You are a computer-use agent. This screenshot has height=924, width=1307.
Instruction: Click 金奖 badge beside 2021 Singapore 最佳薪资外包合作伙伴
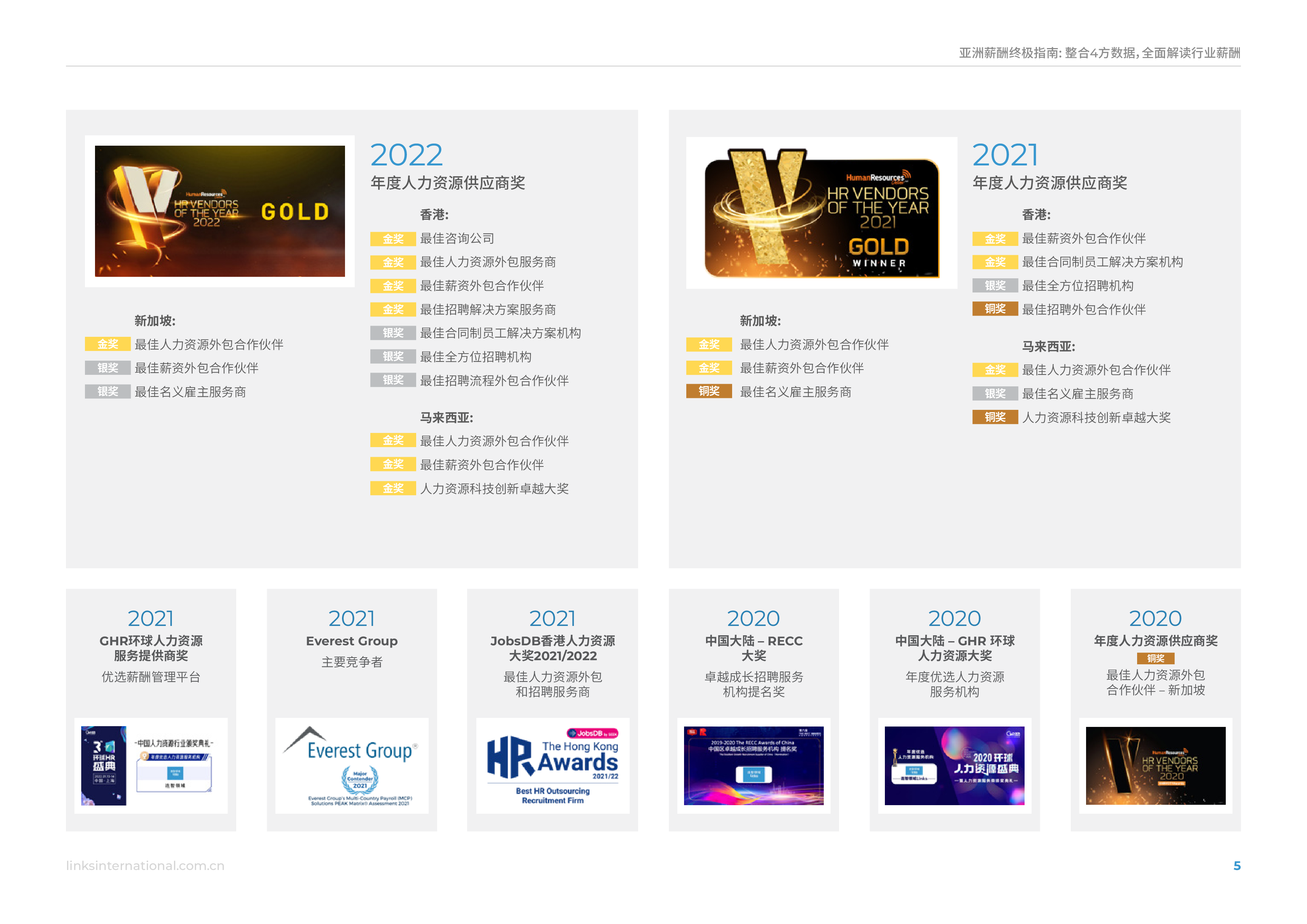pos(709,368)
